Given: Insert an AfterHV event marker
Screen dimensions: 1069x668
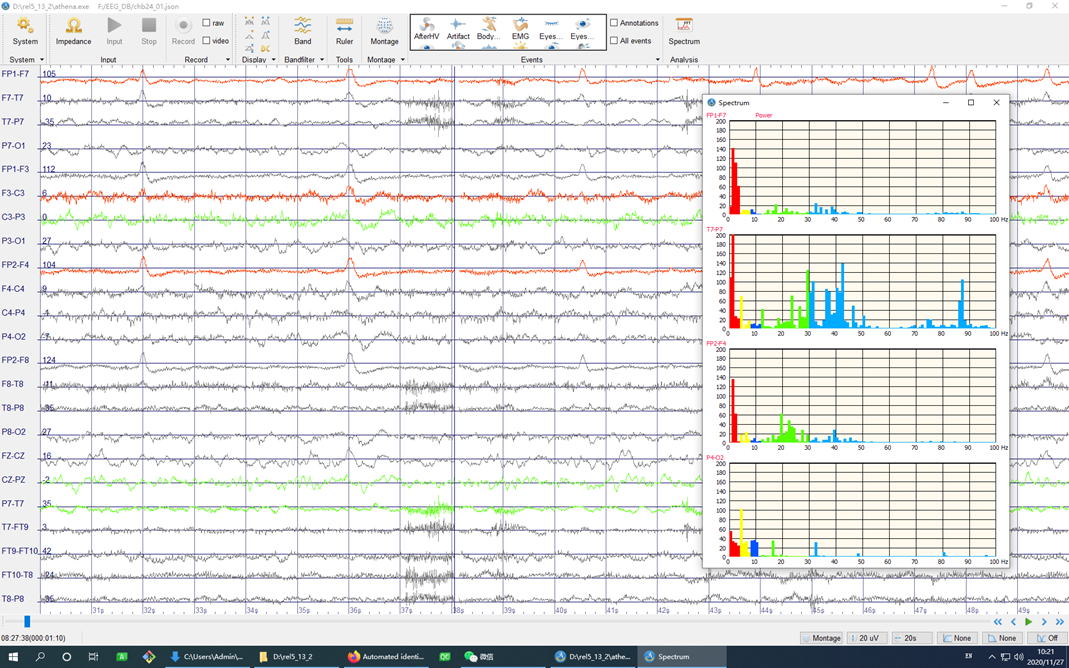Looking at the screenshot, I should (x=427, y=30).
